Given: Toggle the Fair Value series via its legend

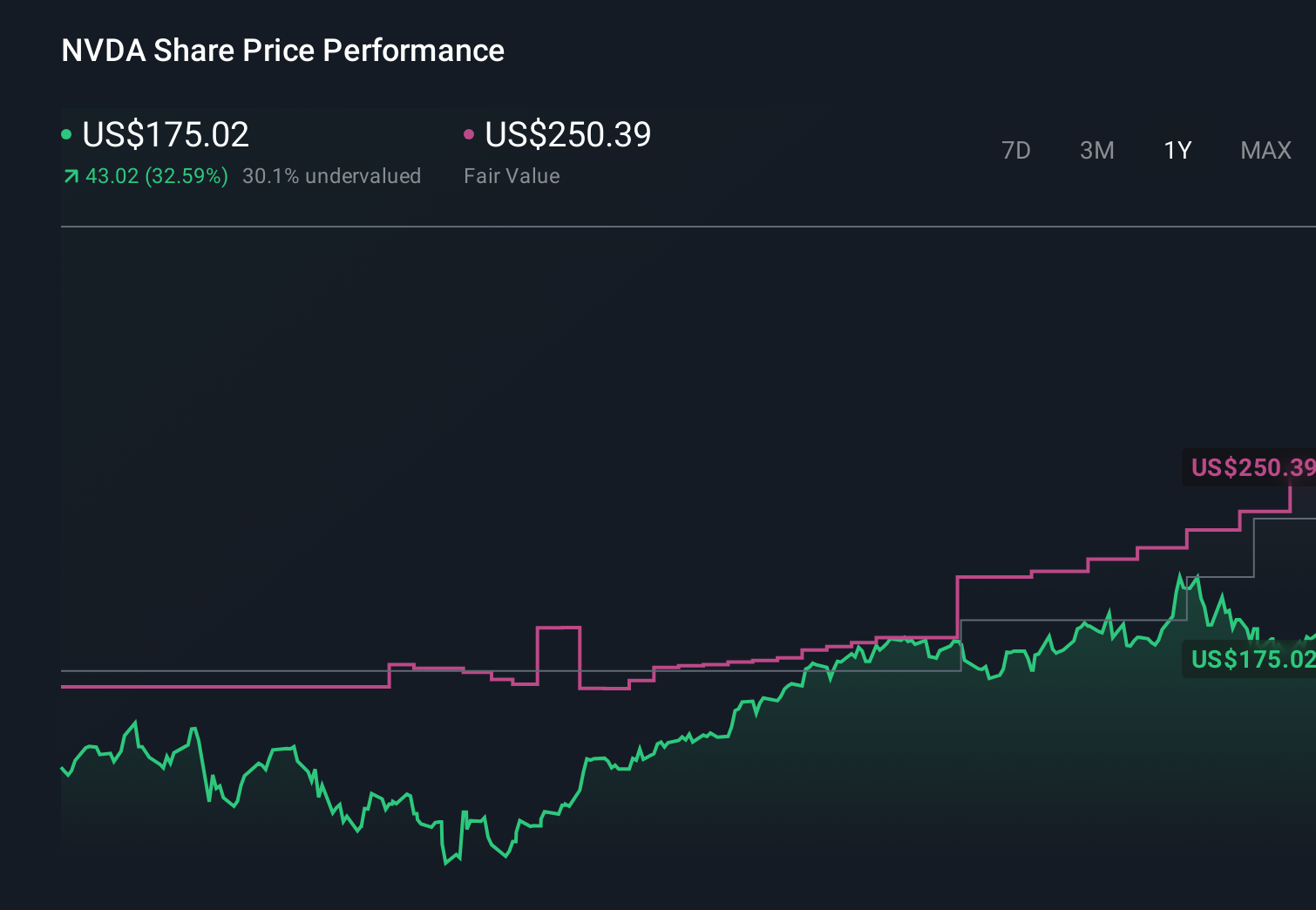Looking at the screenshot, I should click(567, 135).
